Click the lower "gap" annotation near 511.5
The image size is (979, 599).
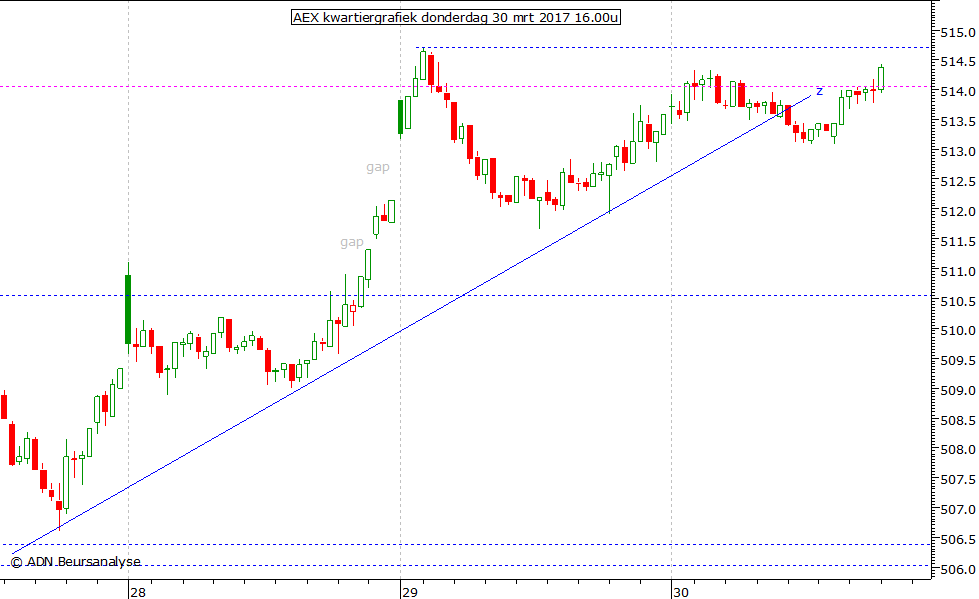click(x=352, y=242)
